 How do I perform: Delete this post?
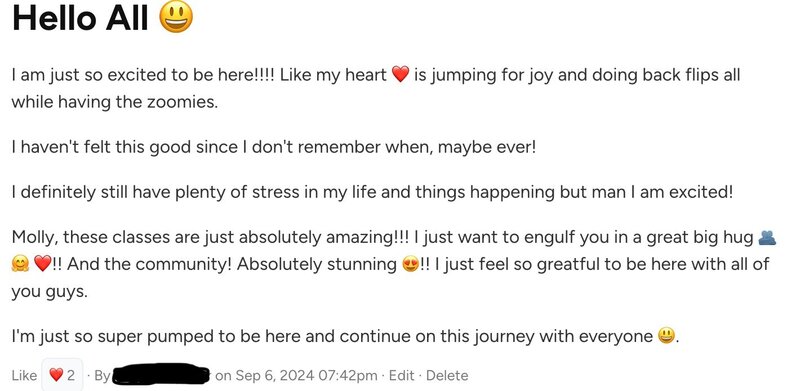(447, 376)
